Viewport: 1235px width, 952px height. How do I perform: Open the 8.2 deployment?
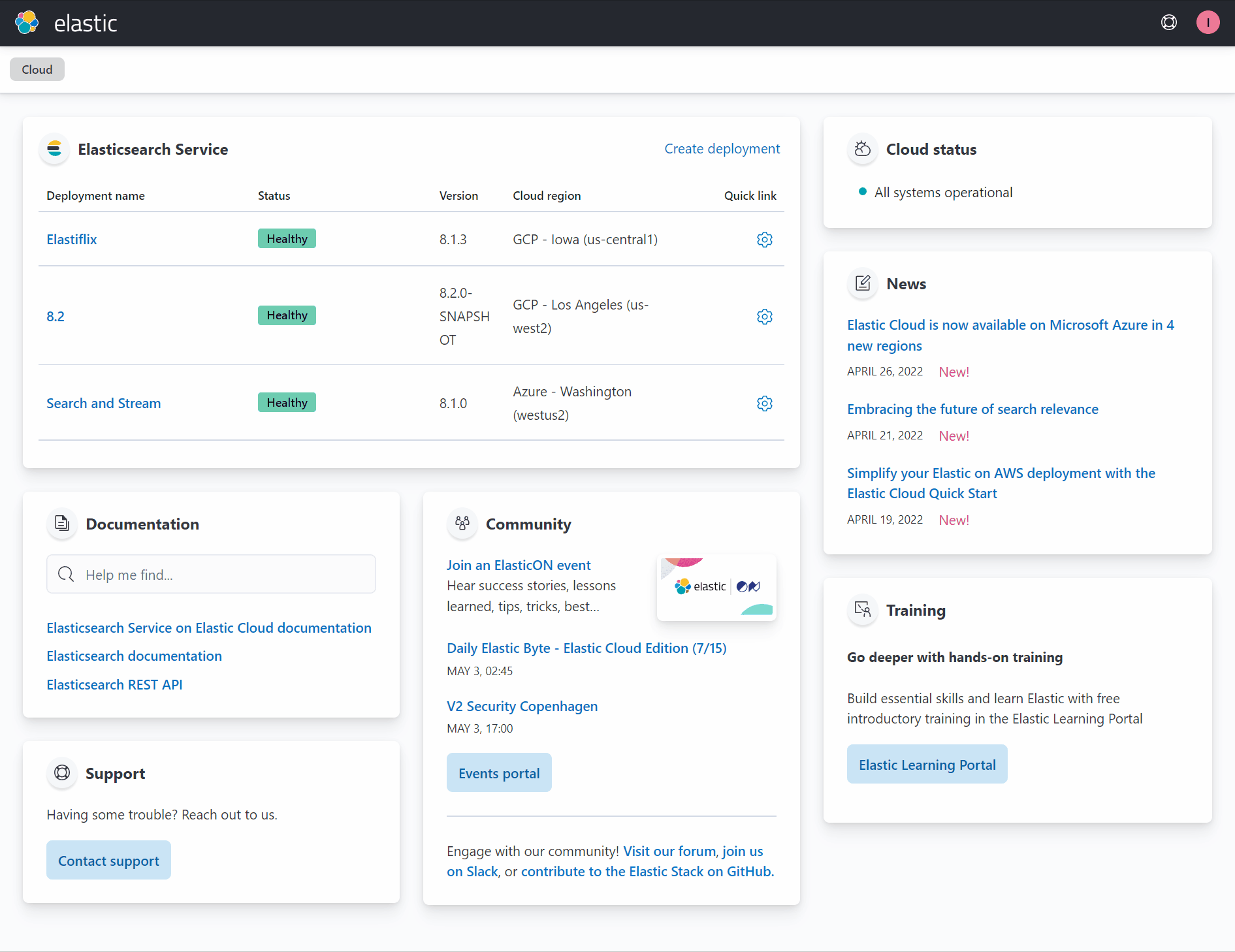click(56, 317)
